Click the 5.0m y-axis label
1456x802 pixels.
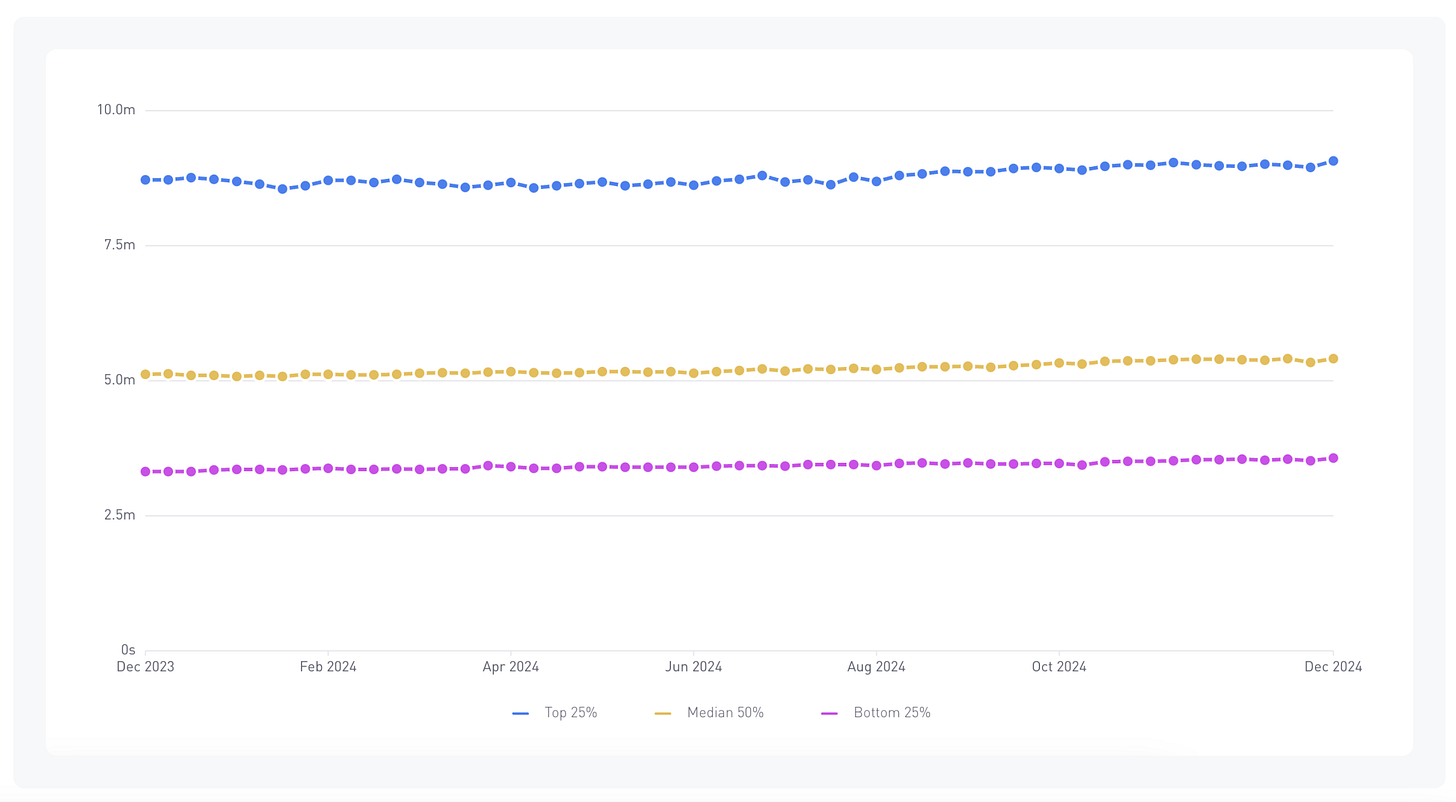tap(119, 380)
